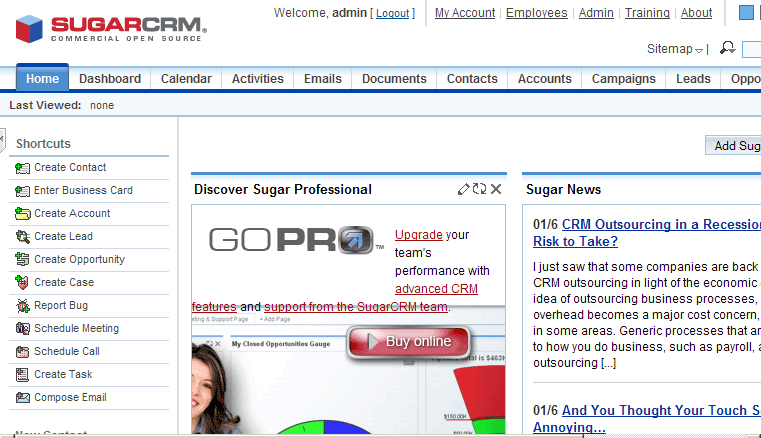Click the Schedule Meeting shortcut text
Image resolution: width=761 pixels, height=438 pixels.
[76, 328]
